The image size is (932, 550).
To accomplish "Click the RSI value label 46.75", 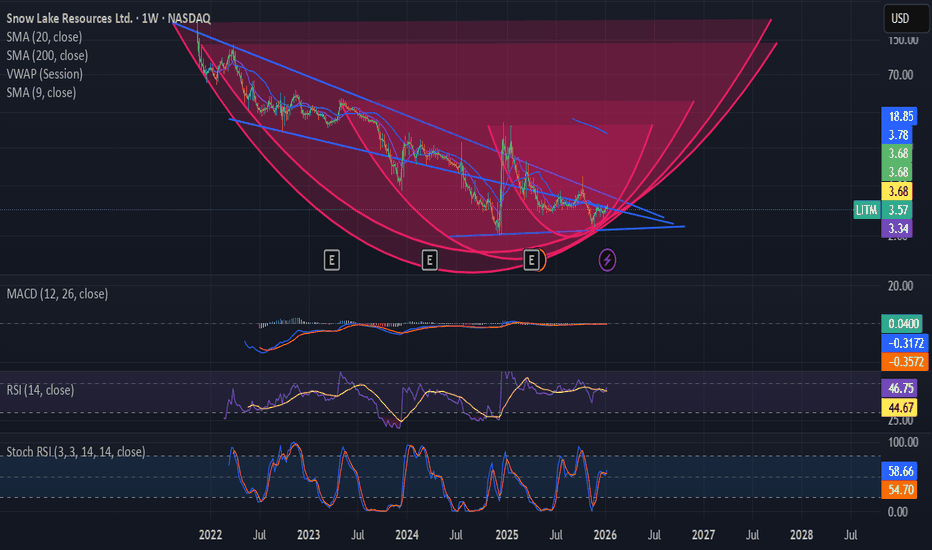I will pyautogui.click(x=900, y=388).
